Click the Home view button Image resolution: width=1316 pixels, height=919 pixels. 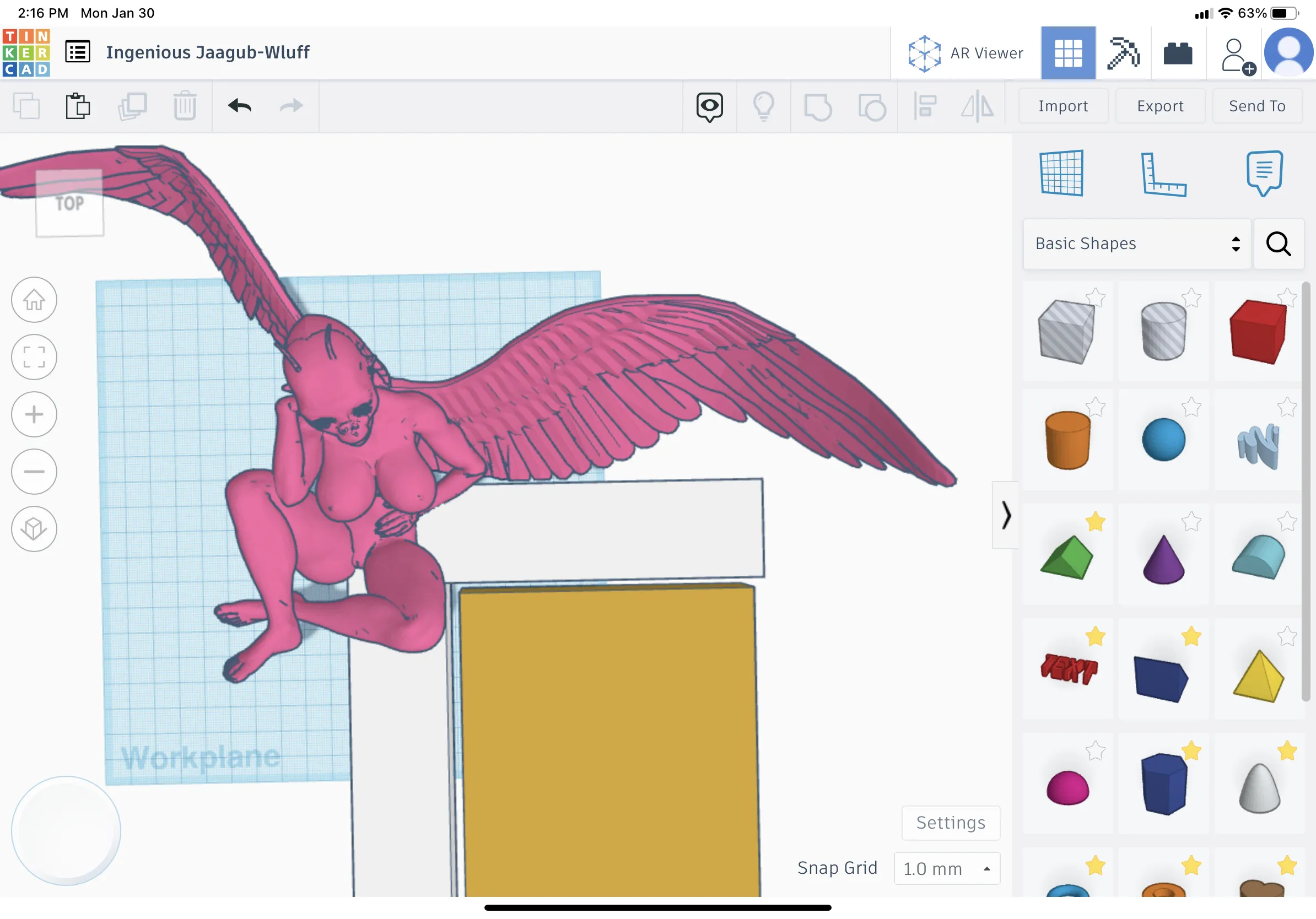click(34, 300)
